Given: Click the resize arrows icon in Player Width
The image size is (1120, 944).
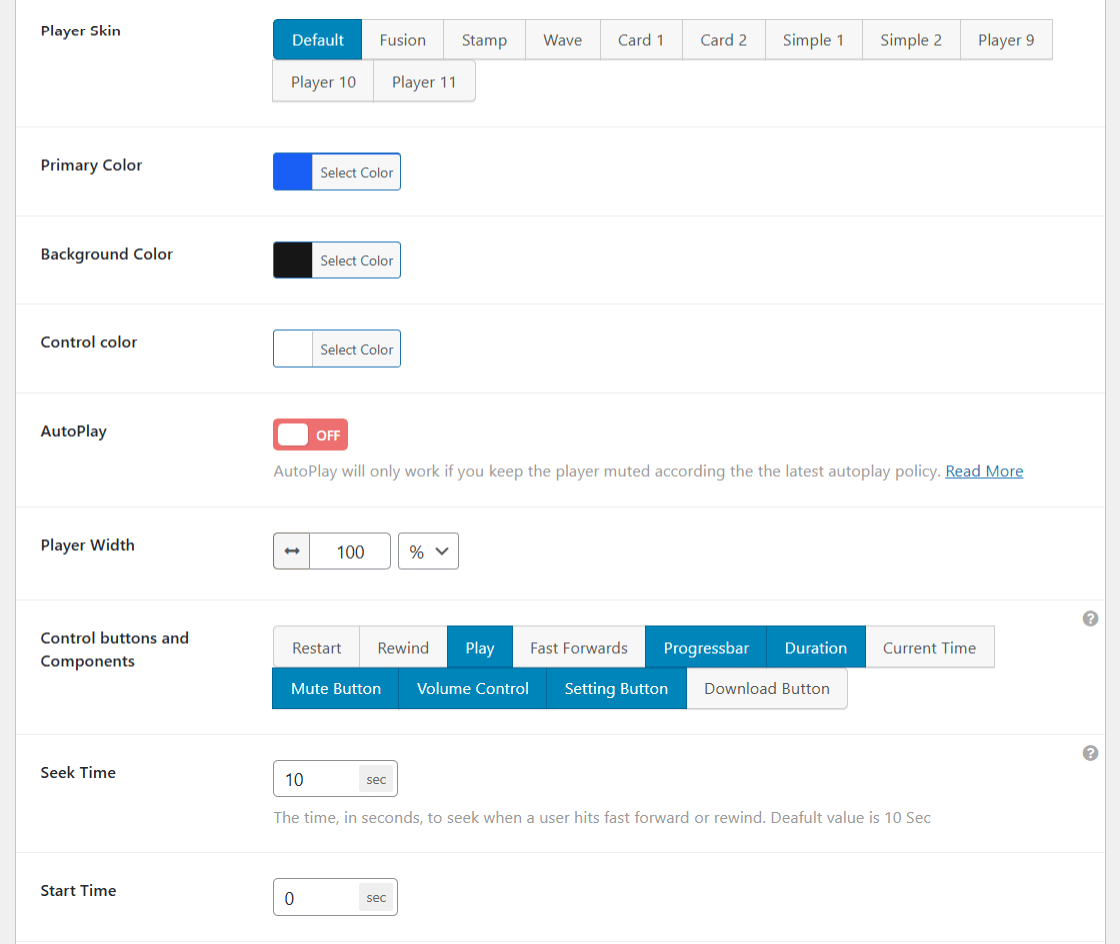Looking at the screenshot, I should coord(291,550).
